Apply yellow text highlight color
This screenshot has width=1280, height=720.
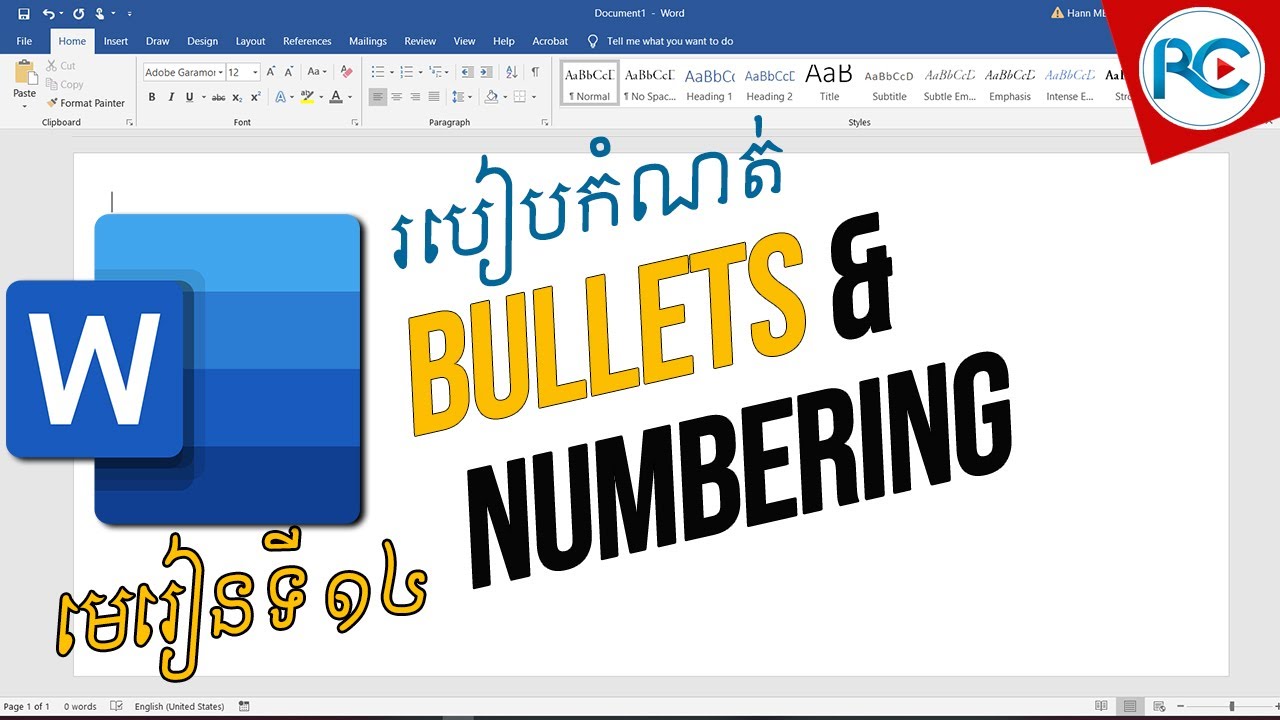click(307, 97)
